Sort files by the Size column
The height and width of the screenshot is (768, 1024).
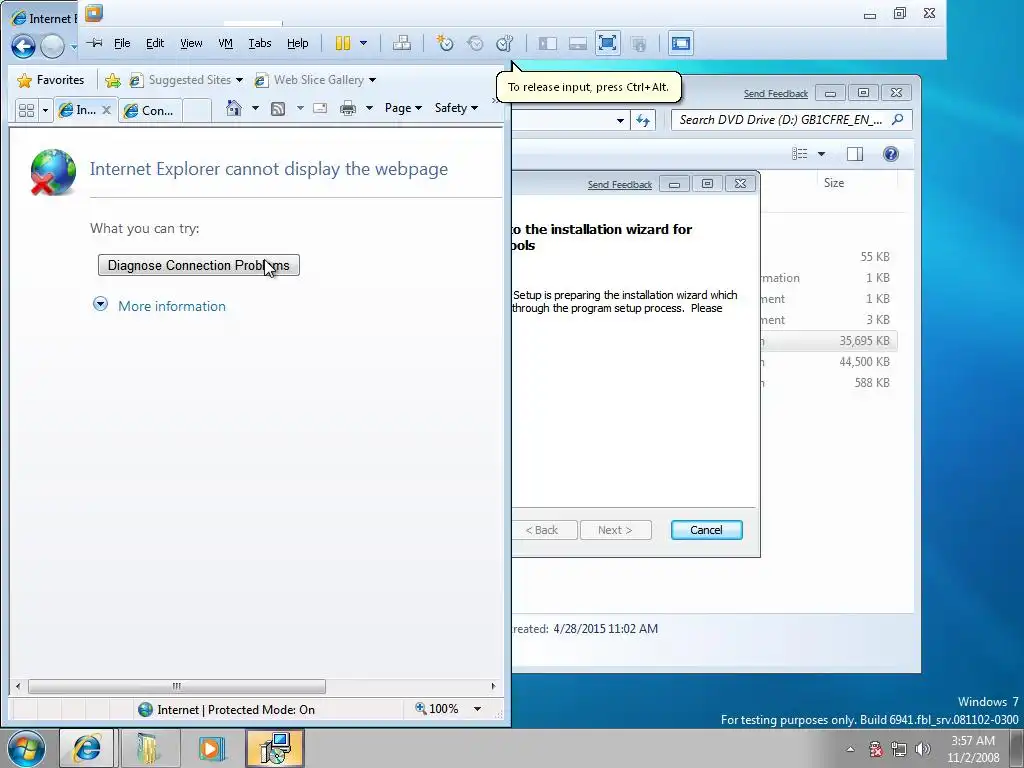[833, 183]
